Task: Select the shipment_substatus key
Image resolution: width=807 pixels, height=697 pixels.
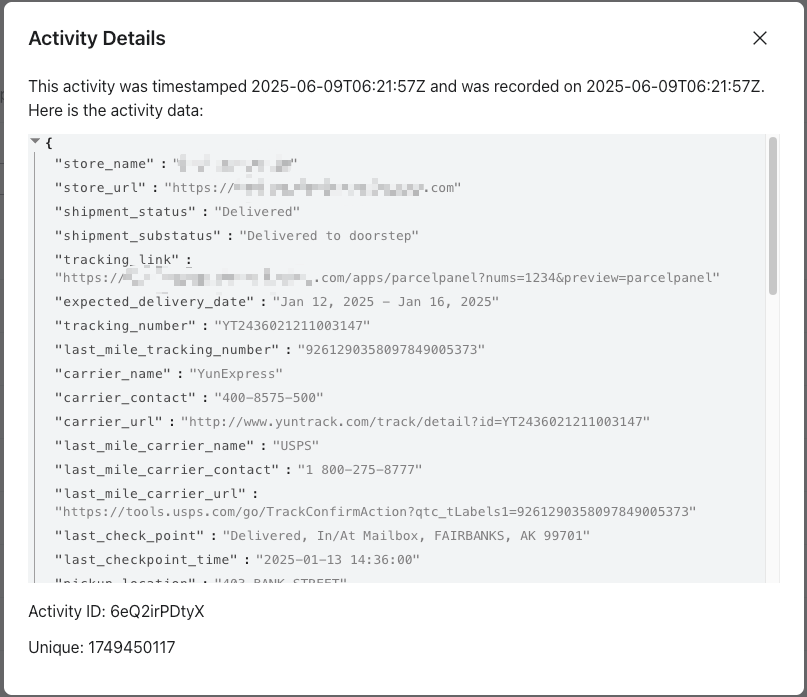Action: tap(138, 236)
